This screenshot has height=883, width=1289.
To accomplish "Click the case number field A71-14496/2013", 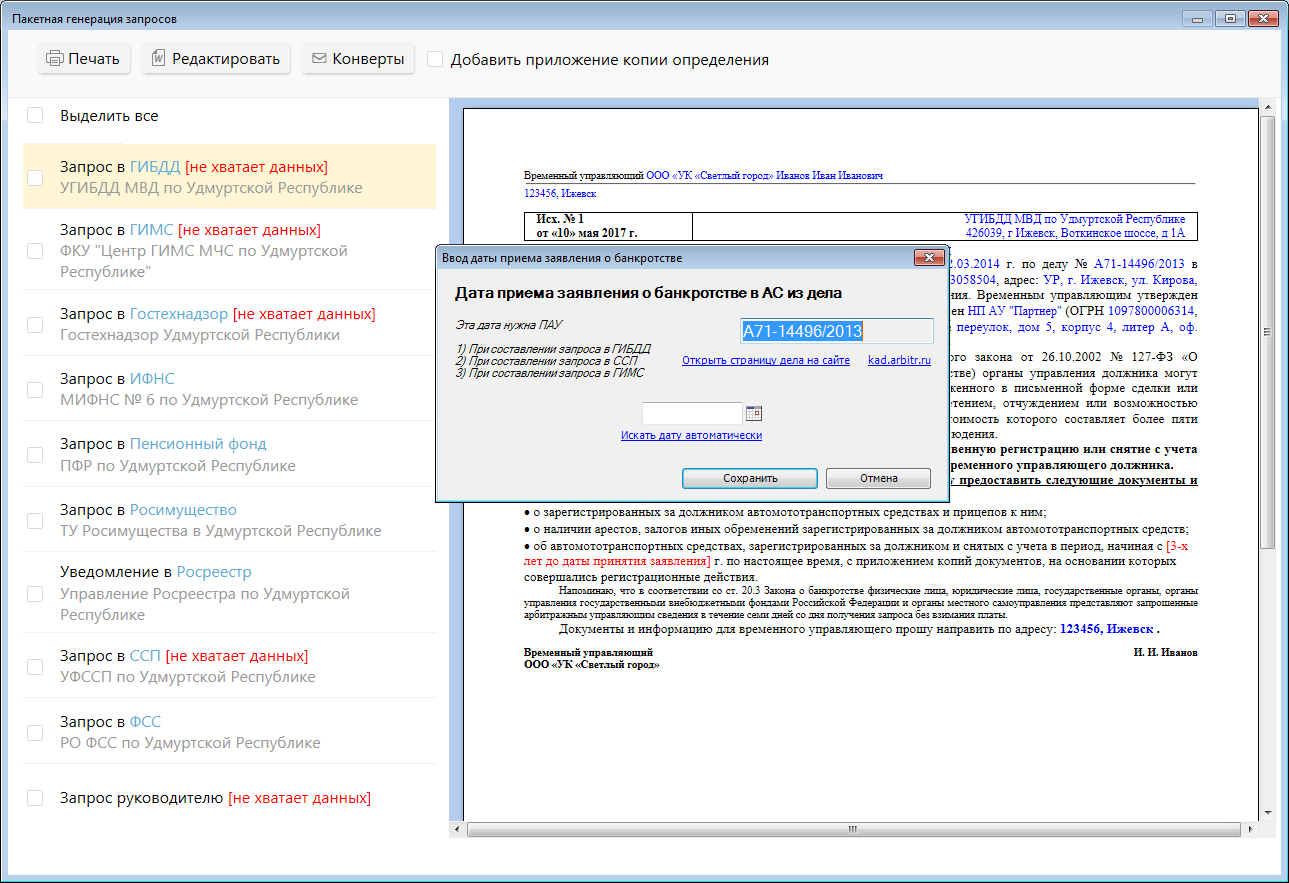I will [x=836, y=331].
